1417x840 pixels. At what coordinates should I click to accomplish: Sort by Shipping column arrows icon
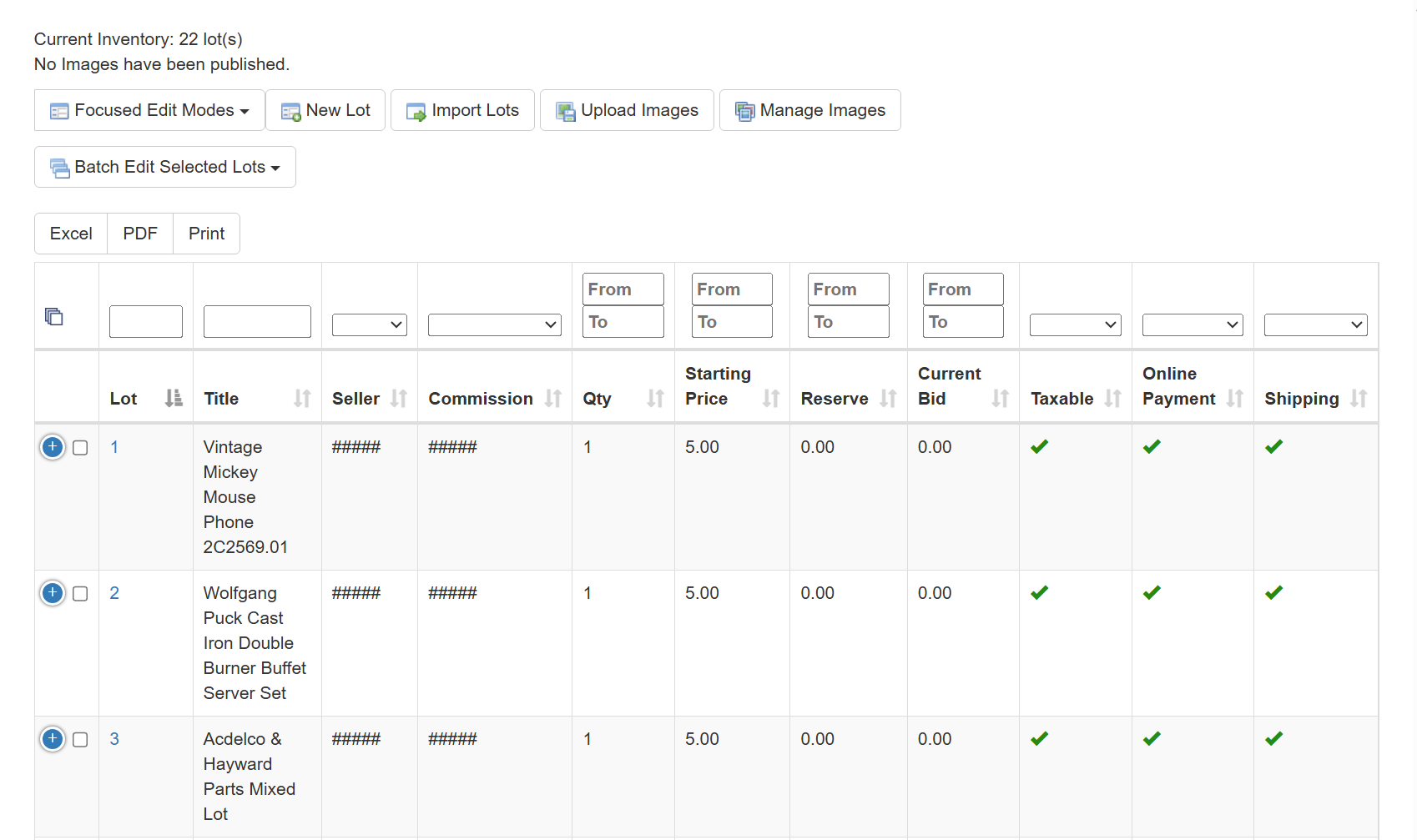1359,399
